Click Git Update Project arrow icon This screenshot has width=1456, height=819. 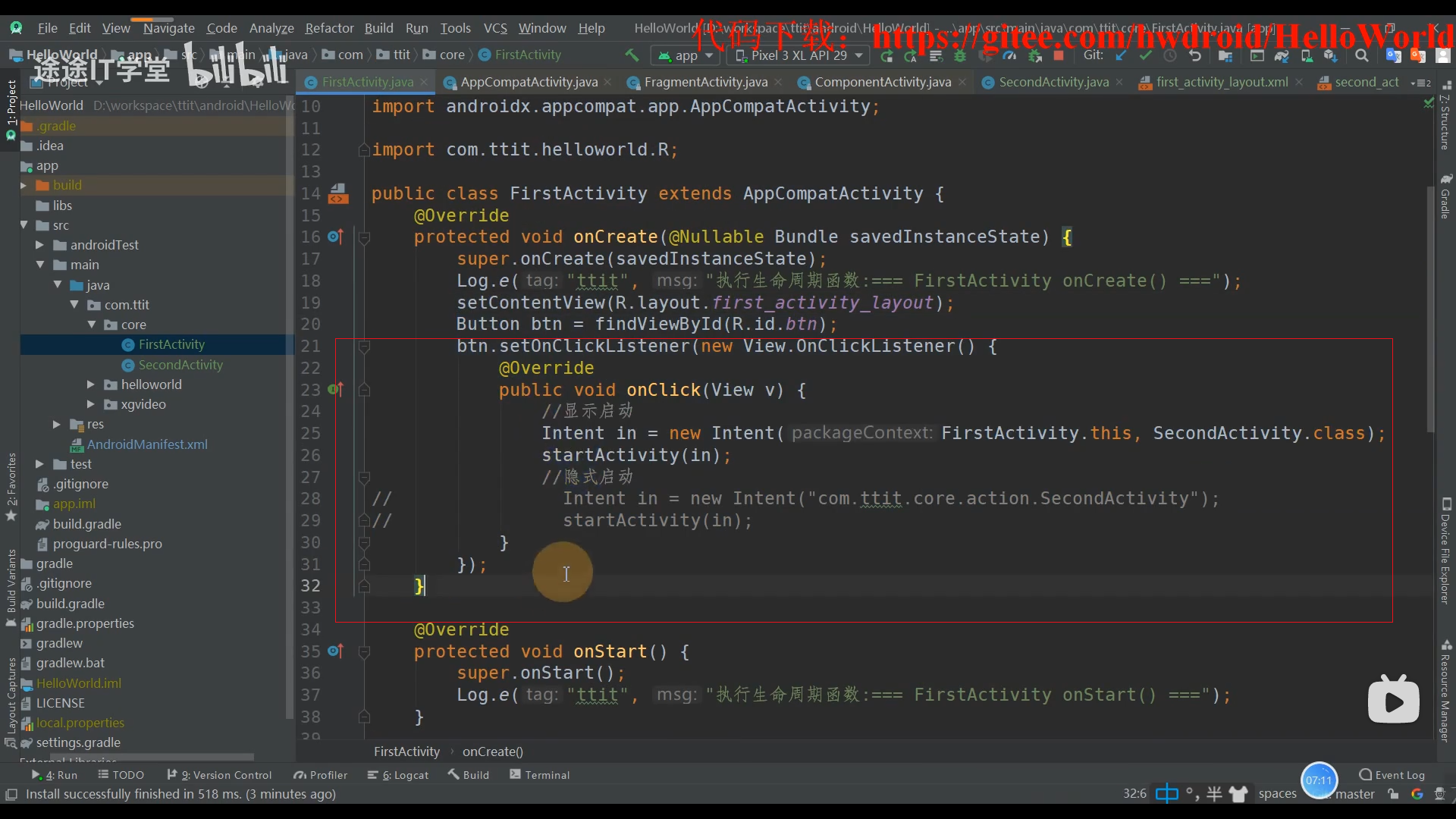click(1121, 55)
